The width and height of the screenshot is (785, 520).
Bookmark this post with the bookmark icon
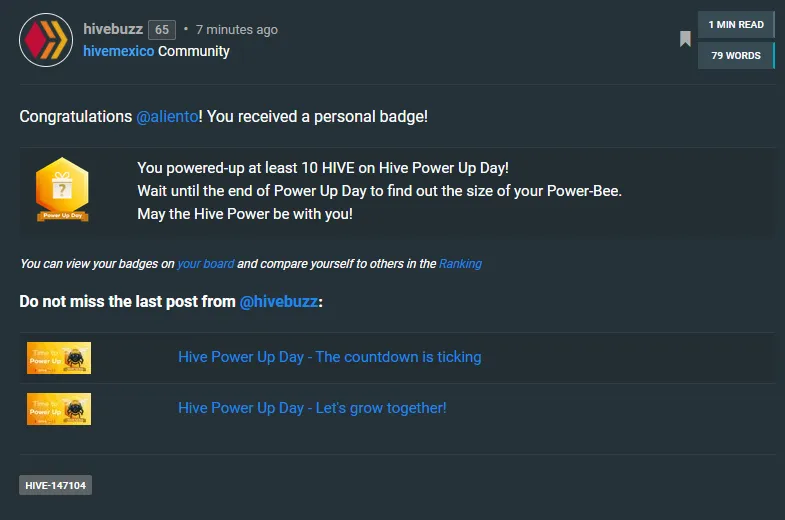point(685,39)
